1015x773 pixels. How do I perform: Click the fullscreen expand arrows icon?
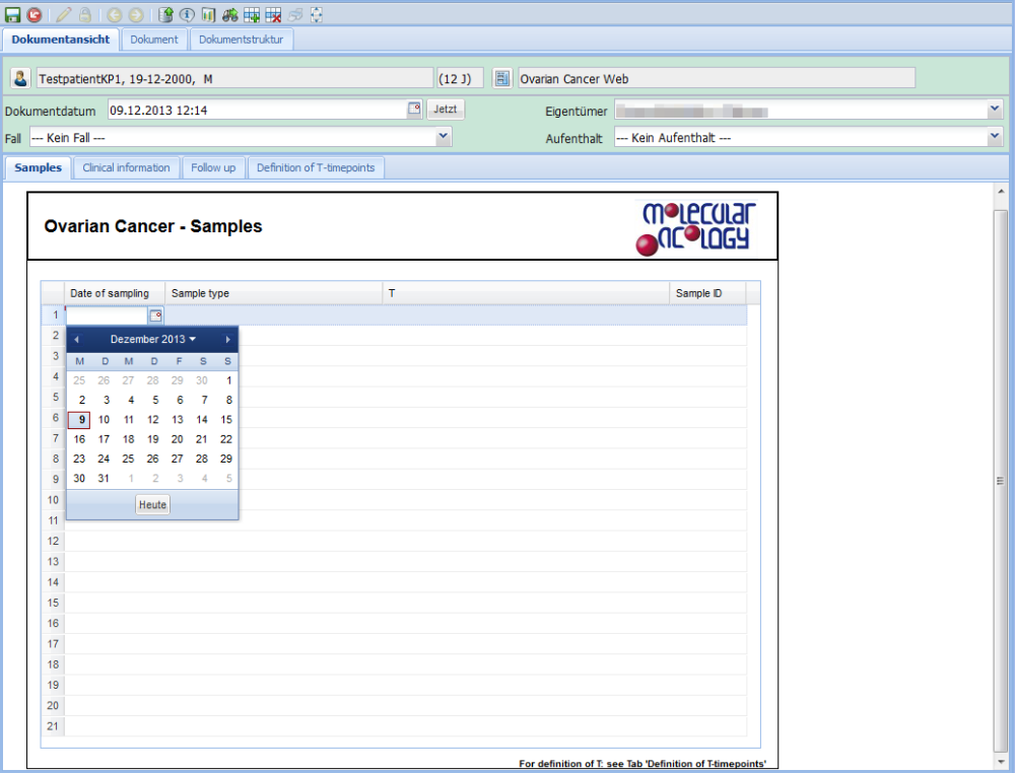[x=317, y=15]
